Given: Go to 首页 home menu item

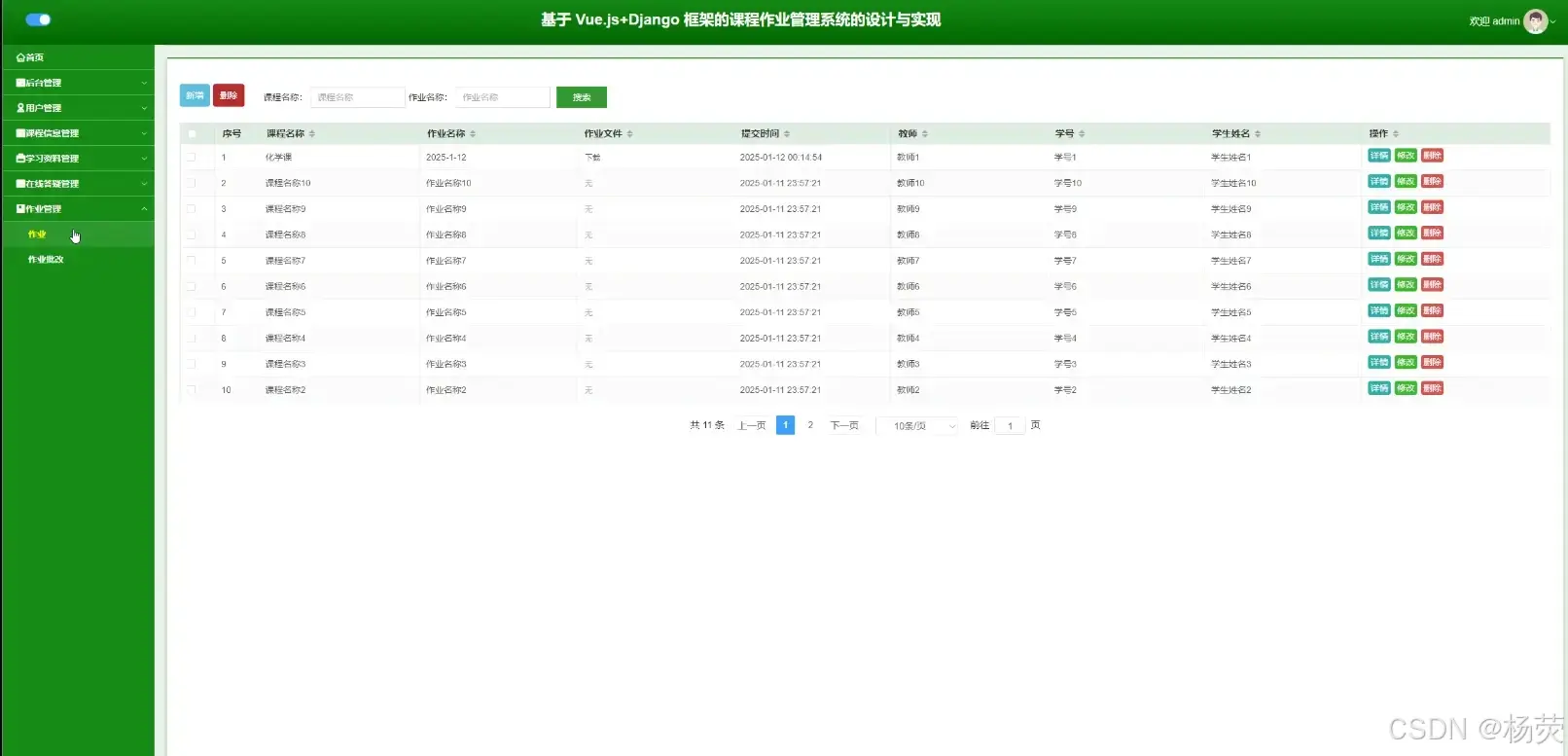Looking at the screenshot, I should tap(77, 57).
